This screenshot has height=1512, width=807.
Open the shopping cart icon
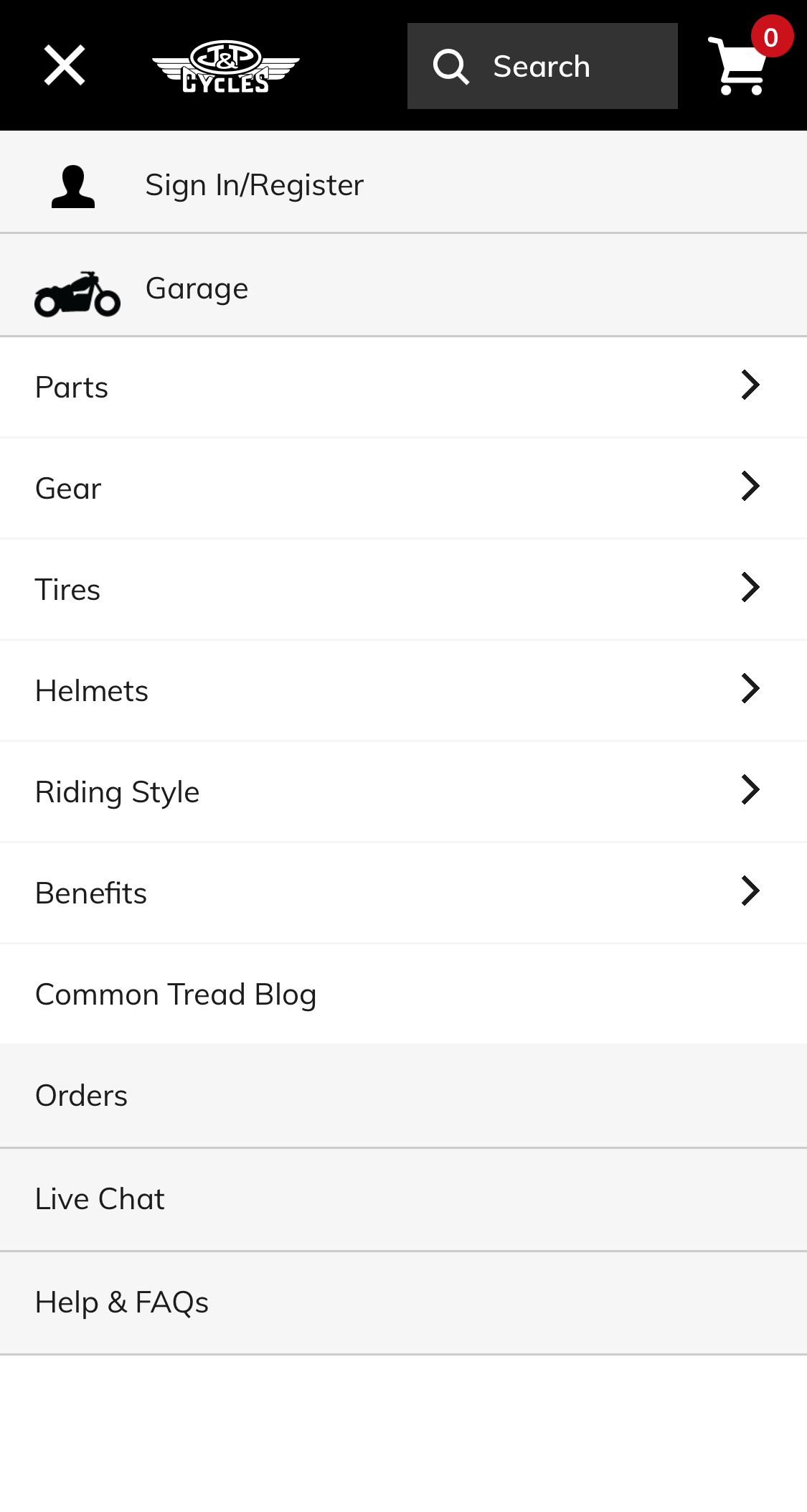click(738, 68)
